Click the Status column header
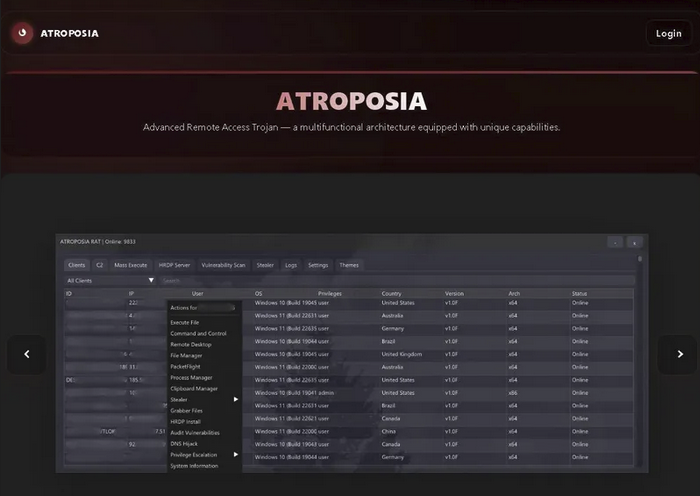This screenshot has height=496, width=700. (x=580, y=293)
